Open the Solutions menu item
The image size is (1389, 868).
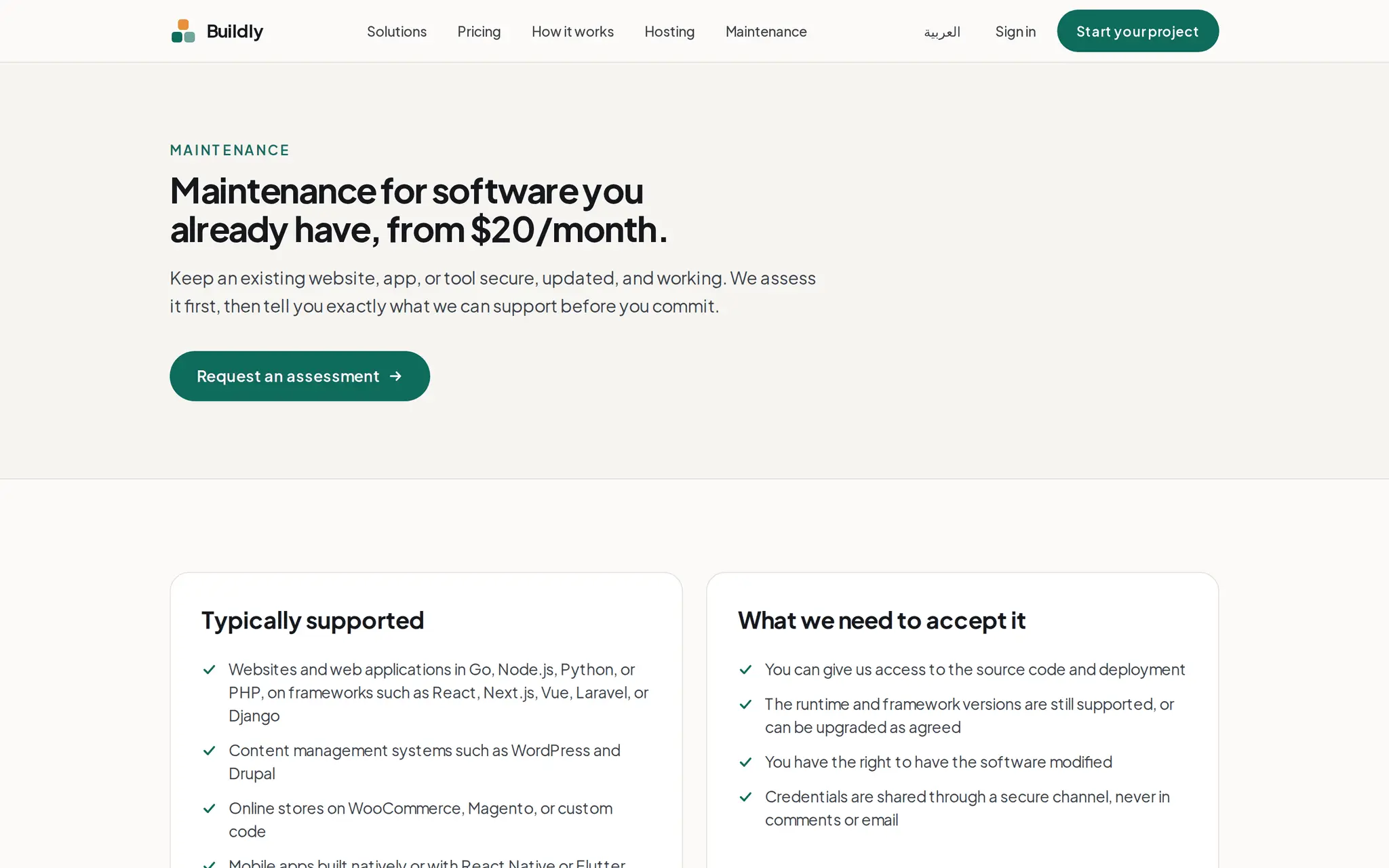coord(397,31)
